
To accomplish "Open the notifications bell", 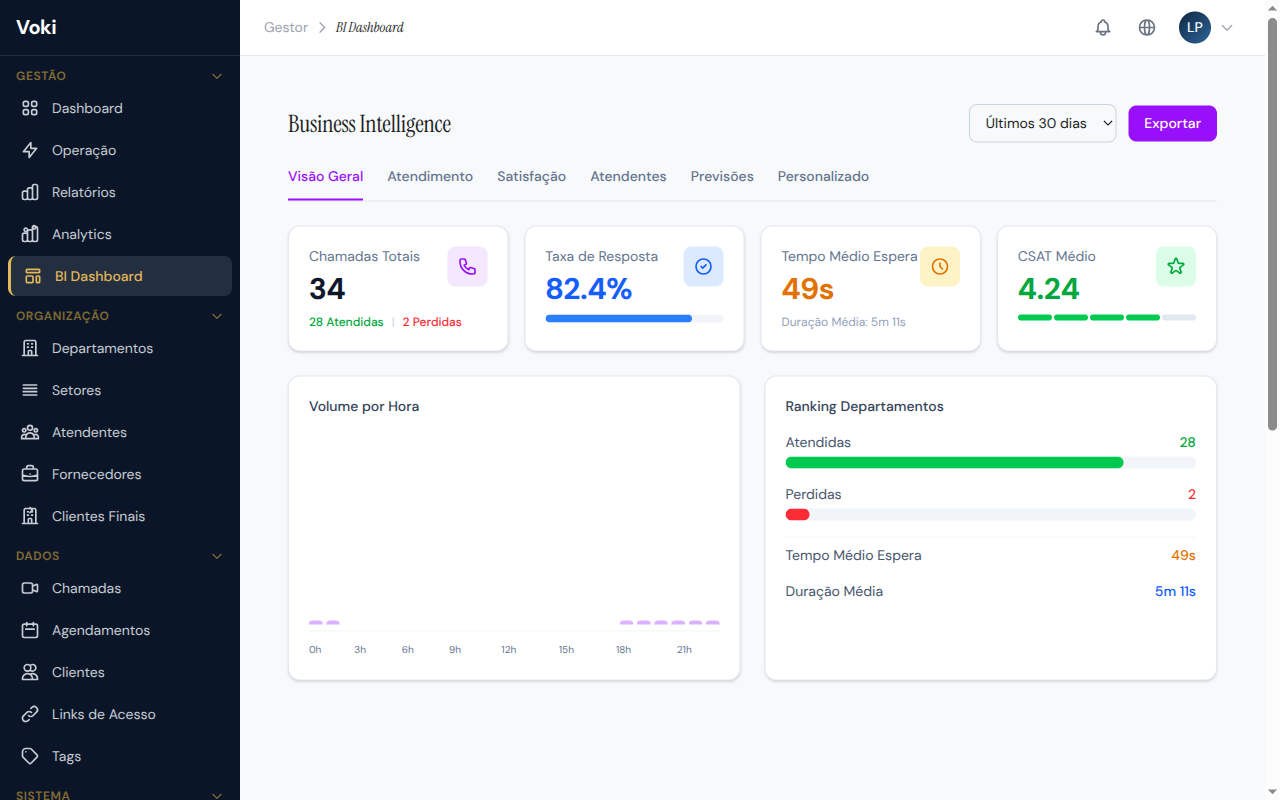I will pos(1102,27).
